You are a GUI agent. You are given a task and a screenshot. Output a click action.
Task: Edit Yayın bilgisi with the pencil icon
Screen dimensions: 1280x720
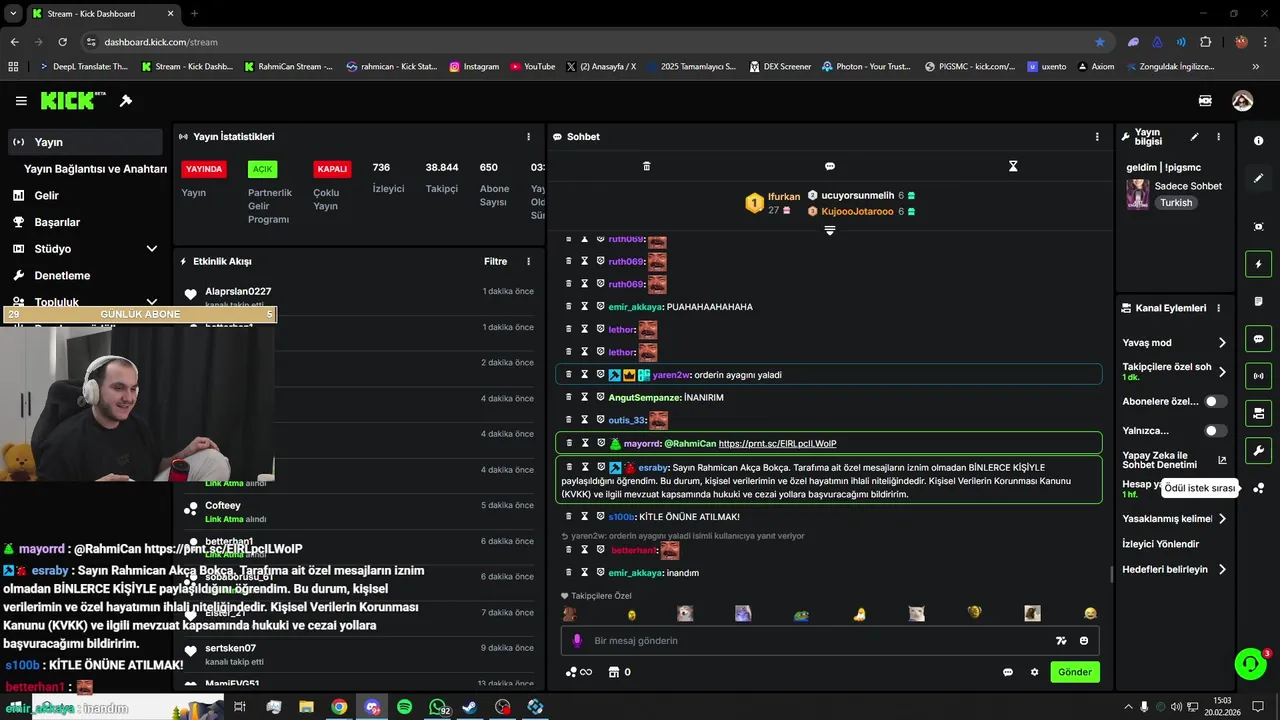tap(1194, 136)
